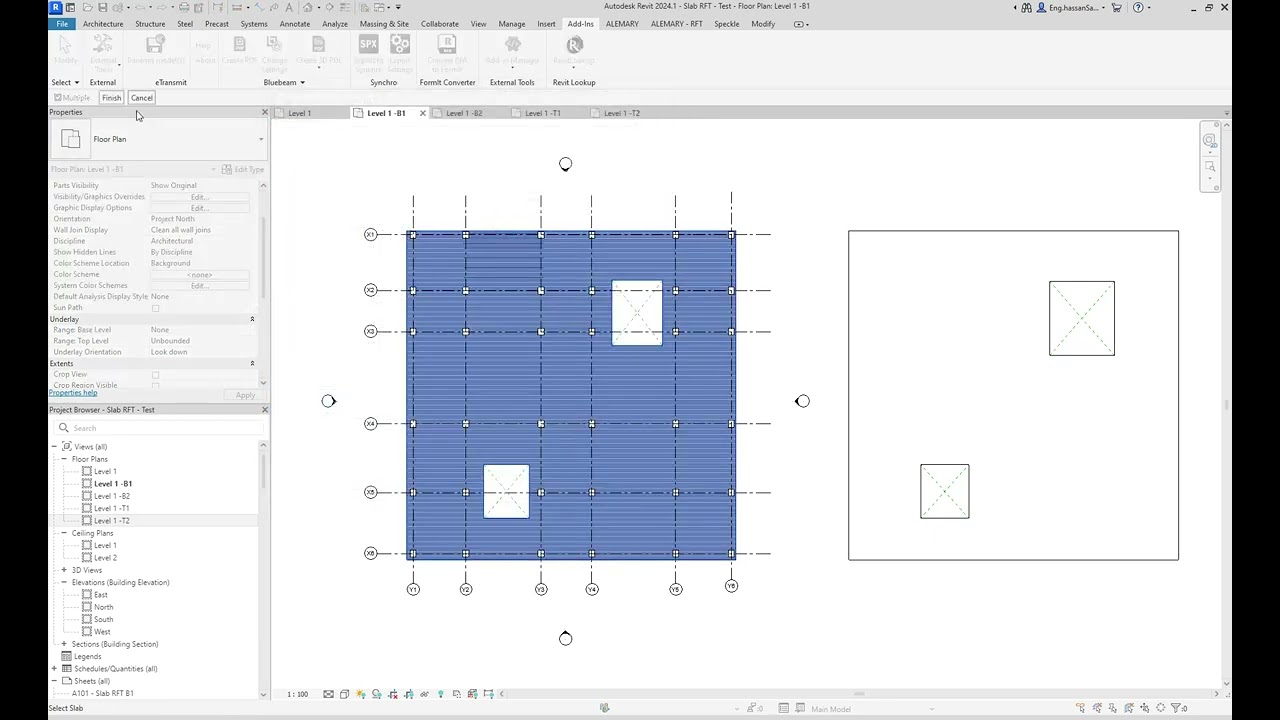
Task: Open the Structure ribbon tab
Action: coord(150,24)
